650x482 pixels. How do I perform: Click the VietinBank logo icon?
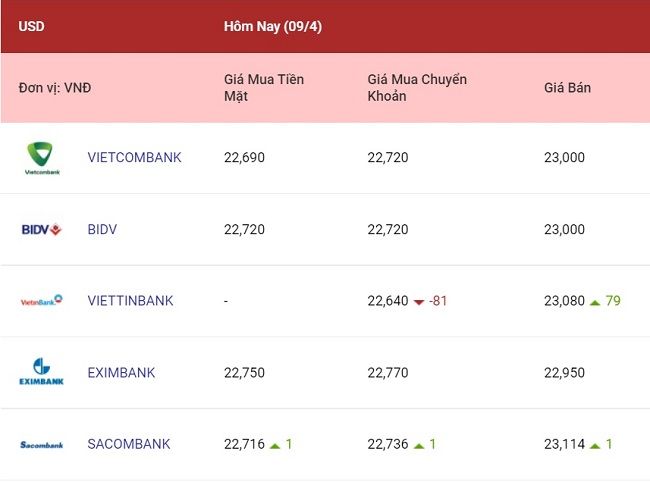click(41, 300)
